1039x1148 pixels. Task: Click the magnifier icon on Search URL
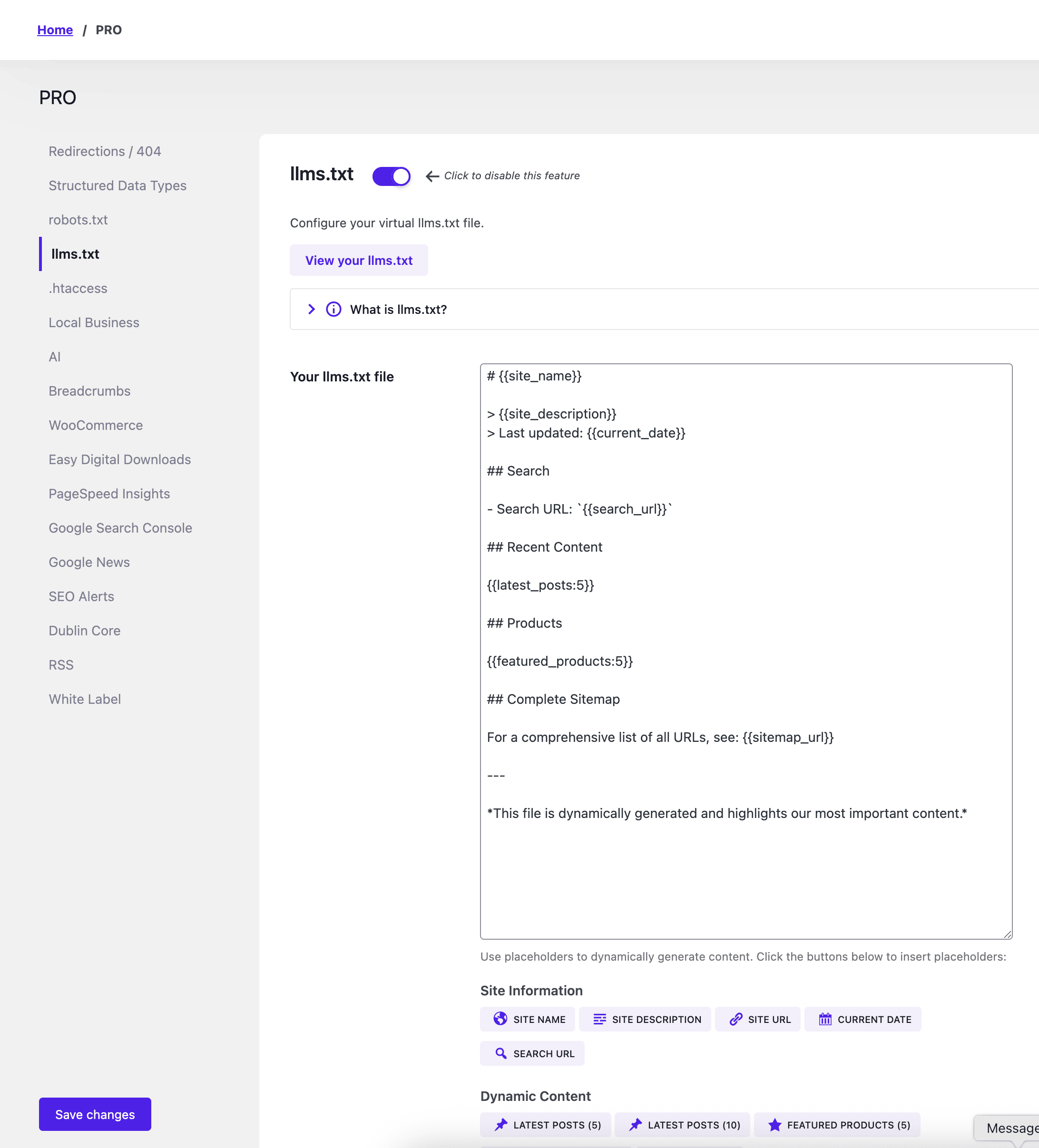click(x=500, y=1053)
